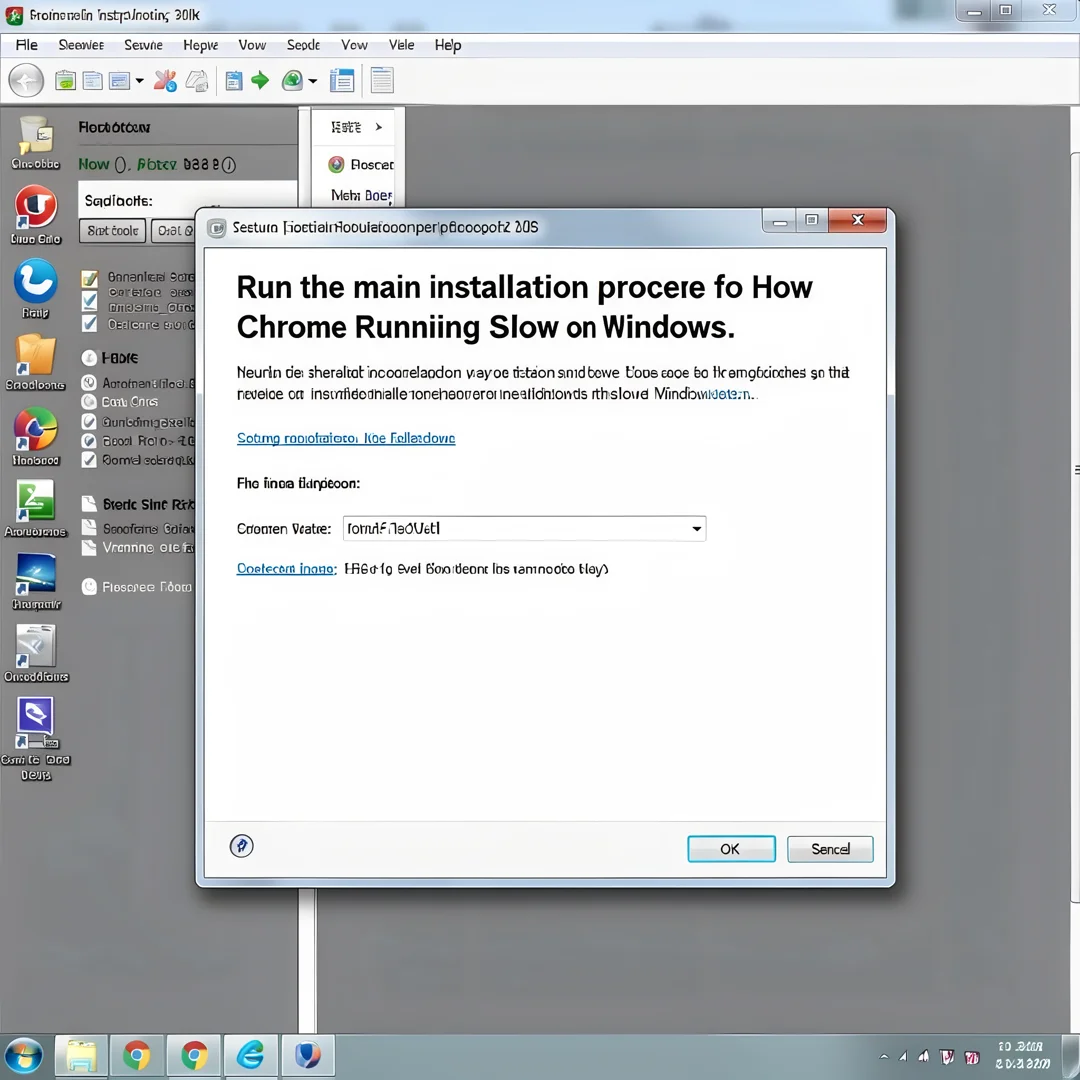1080x1080 pixels.
Task: Click the green globe toolbar icon
Action: click(292, 81)
